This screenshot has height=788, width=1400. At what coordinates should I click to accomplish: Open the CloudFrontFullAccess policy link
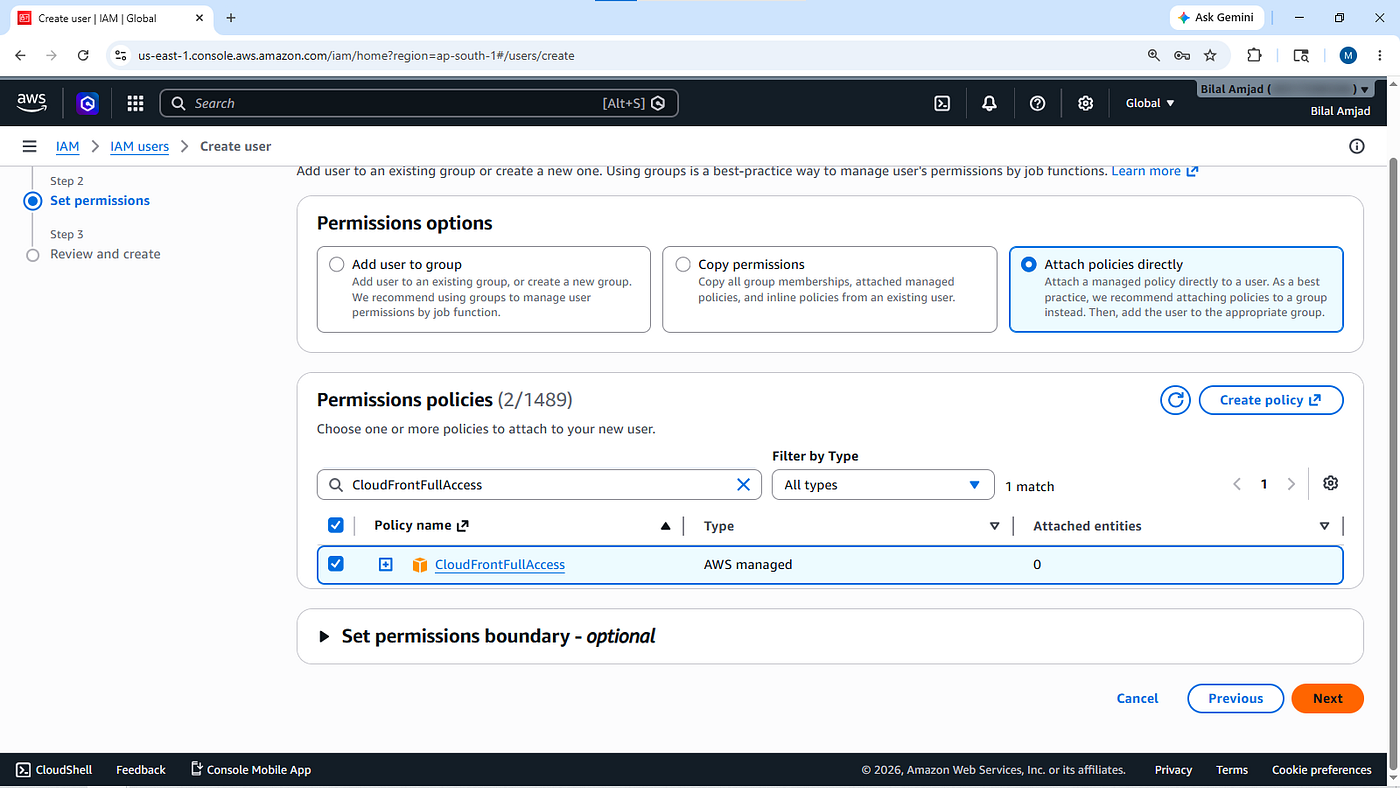click(x=500, y=565)
